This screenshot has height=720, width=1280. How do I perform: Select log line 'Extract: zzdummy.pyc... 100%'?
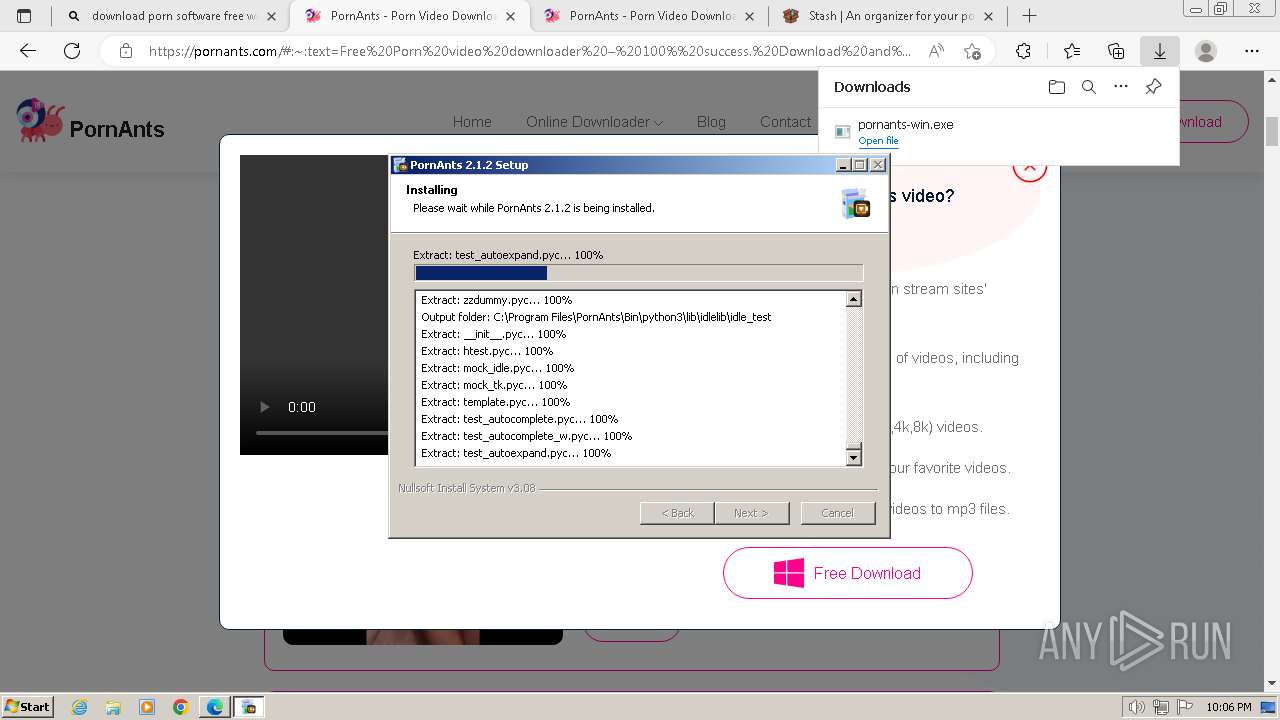(496, 300)
